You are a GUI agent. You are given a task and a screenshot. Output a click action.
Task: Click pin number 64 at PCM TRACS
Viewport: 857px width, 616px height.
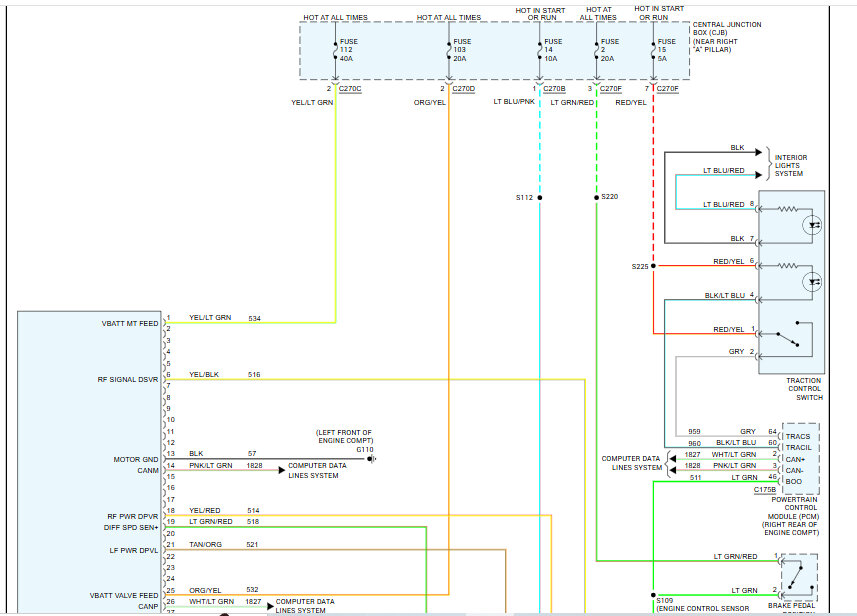point(772,431)
